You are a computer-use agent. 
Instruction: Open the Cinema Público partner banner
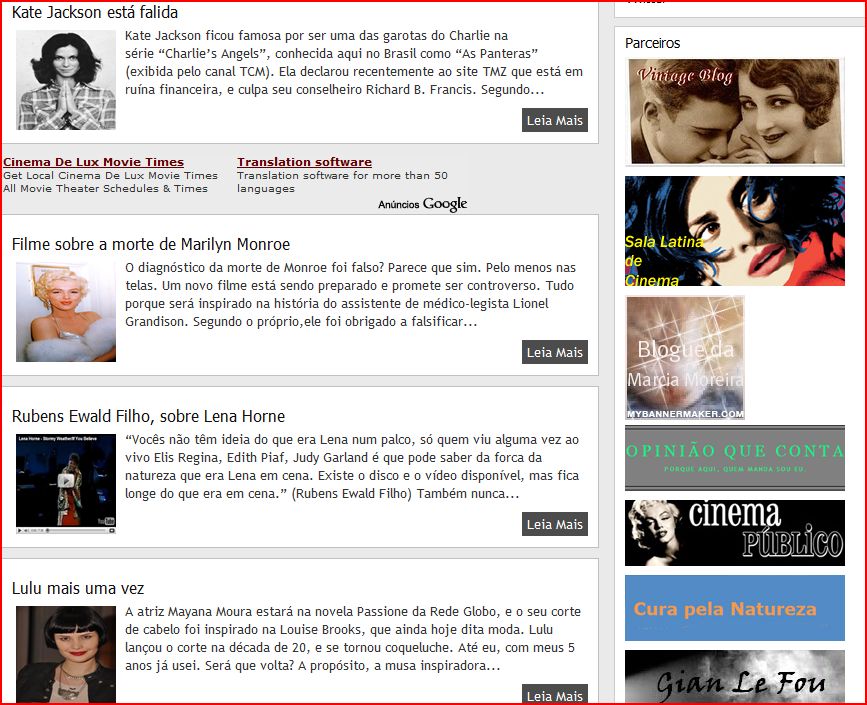[x=735, y=533]
